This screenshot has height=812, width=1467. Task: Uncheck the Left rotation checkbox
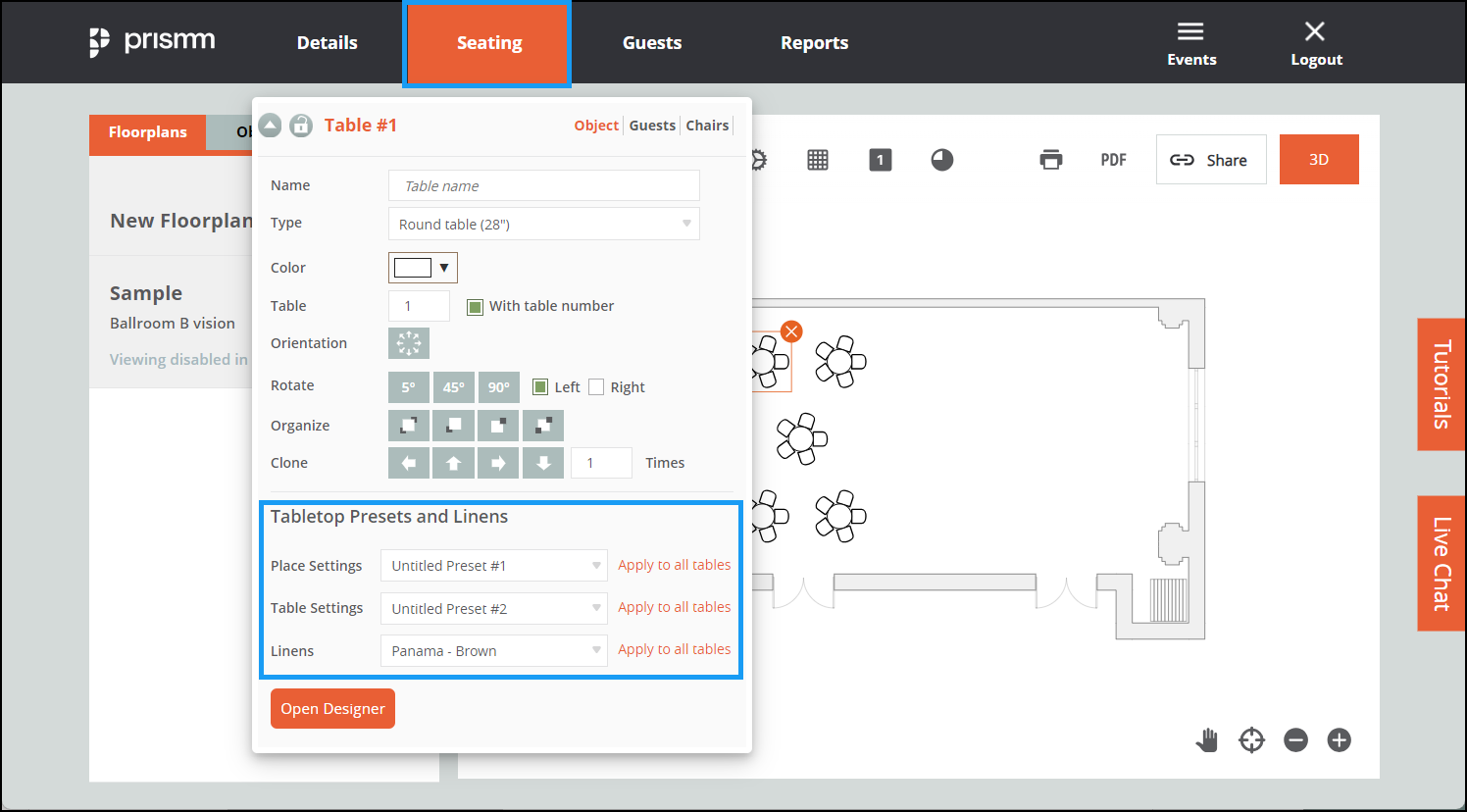click(540, 387)
